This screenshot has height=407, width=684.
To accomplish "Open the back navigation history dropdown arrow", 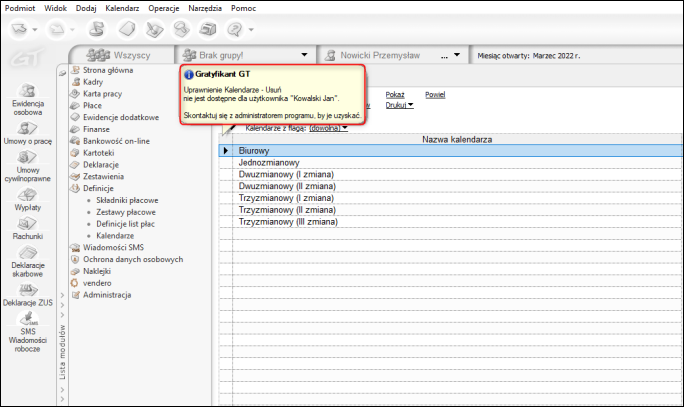I will [35, 30].
